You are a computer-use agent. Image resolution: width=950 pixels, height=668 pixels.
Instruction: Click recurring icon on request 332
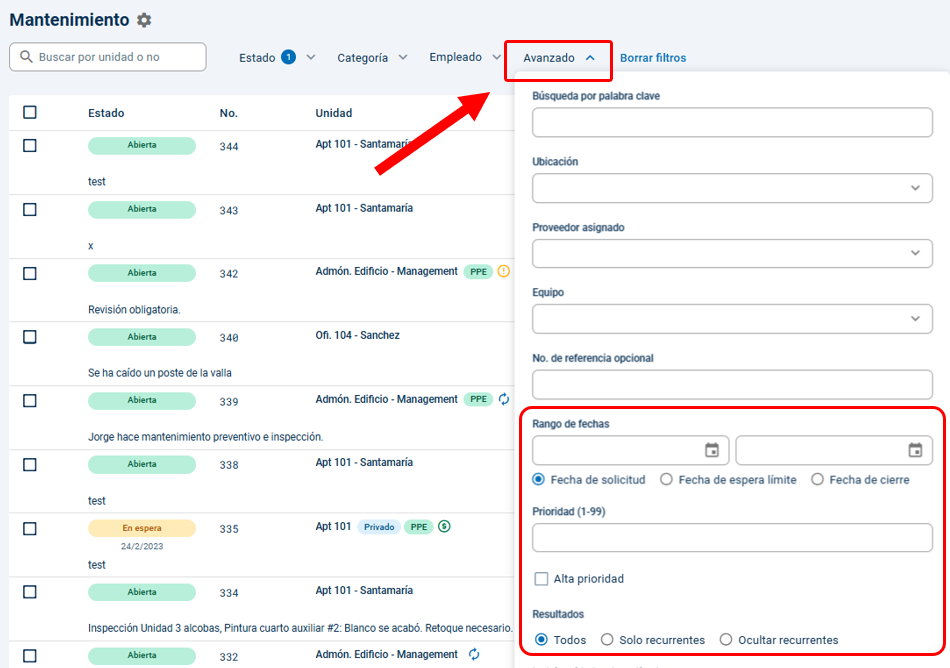[474, 654]
